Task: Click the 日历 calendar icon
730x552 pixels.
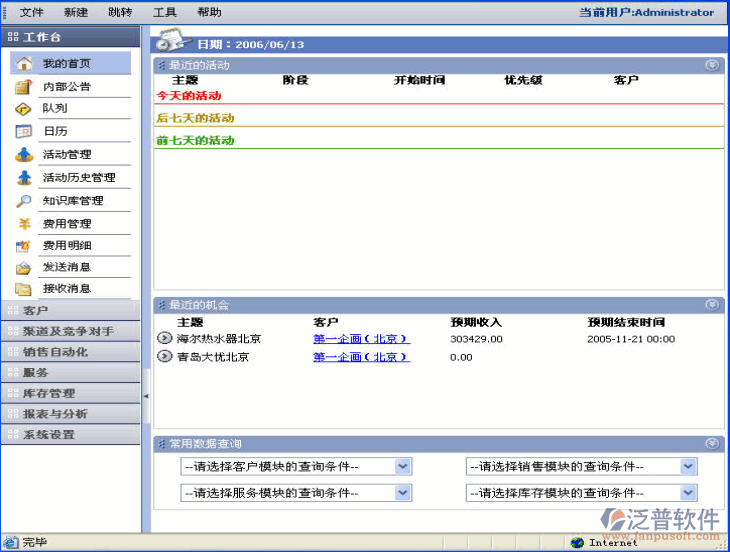Action: tap(24, 132)
